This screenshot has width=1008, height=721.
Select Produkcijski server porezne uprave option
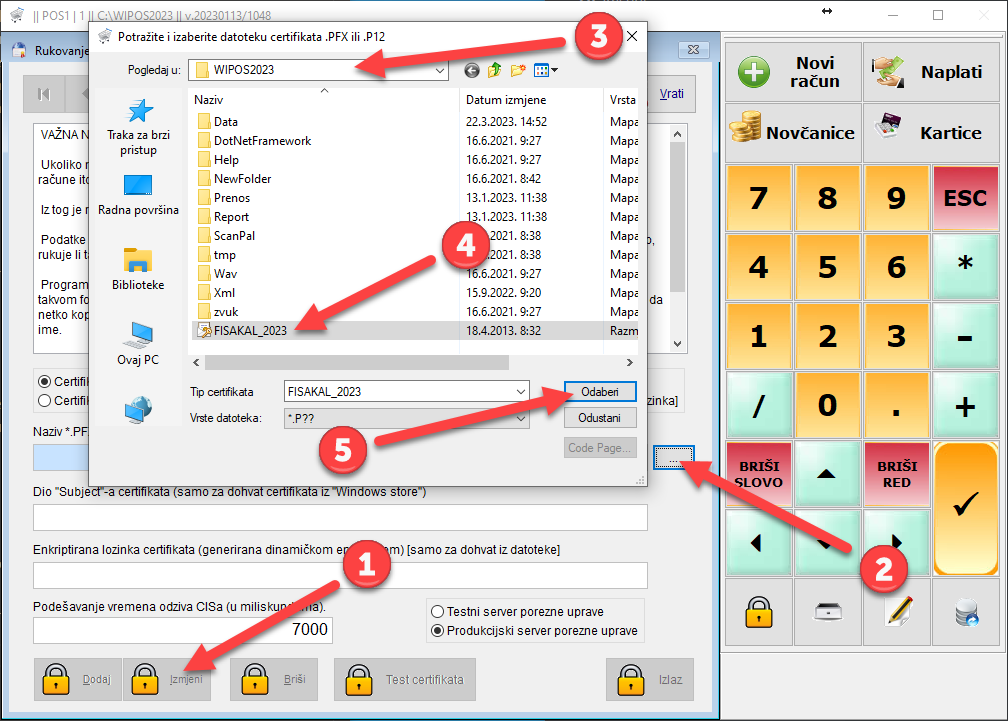(437, 631)
